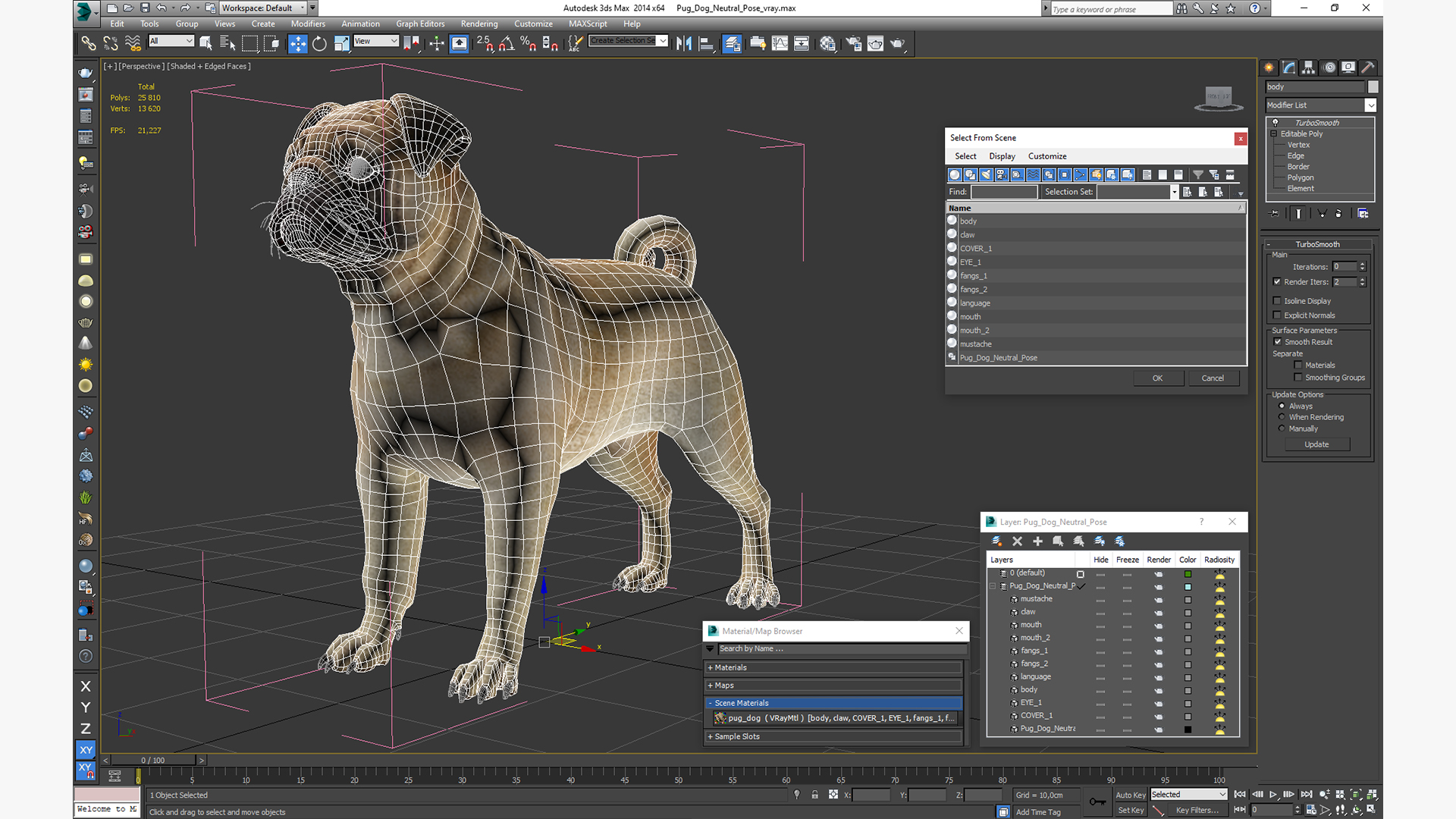Toggle Display Geometry filter in Select From Scene
The width and height of the screenshot is (1456, 819).
point(955,174)
